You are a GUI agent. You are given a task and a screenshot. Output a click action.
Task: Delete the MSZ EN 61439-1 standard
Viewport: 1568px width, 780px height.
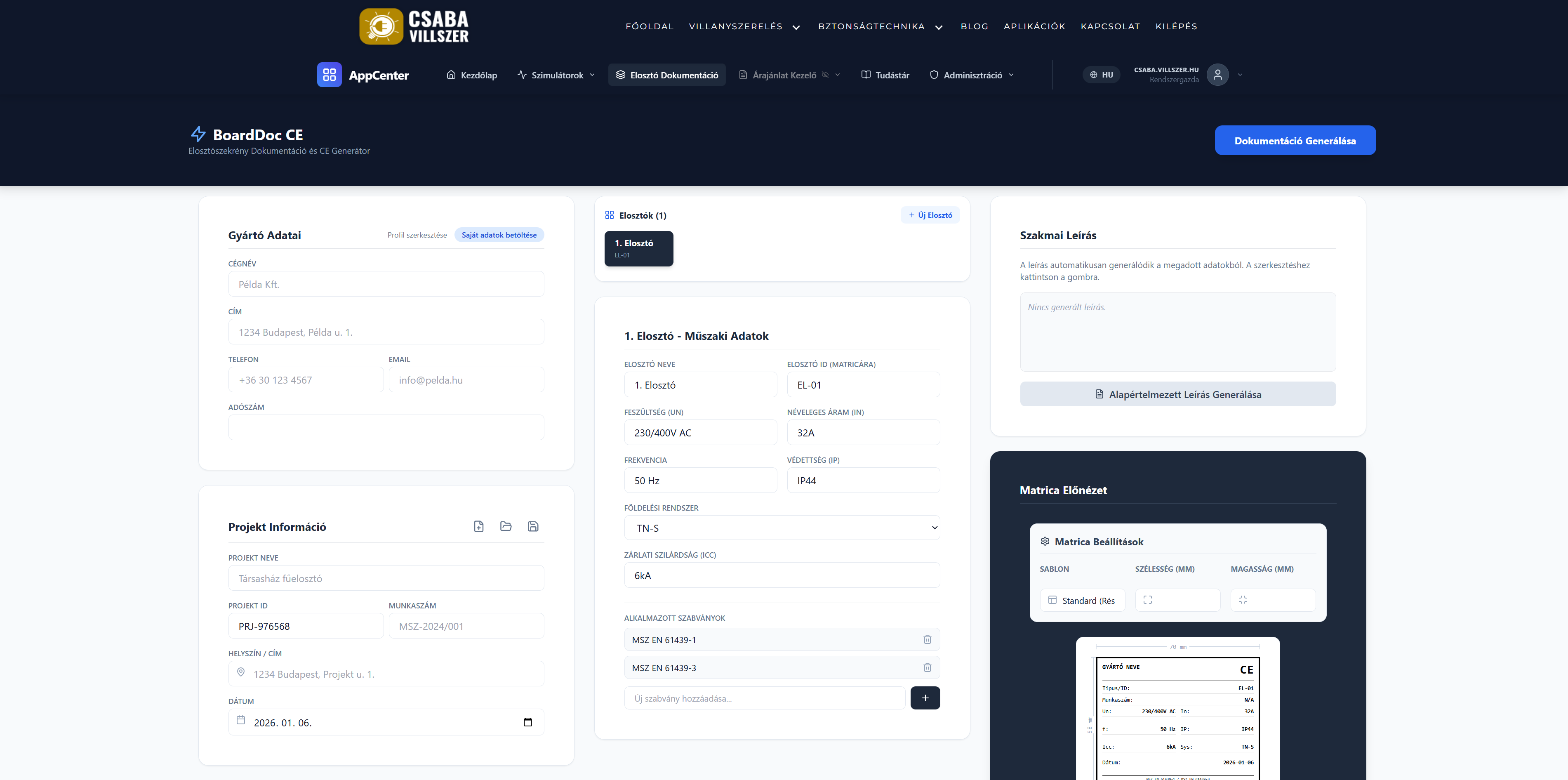pyautogui.click(x=927, y=639)
